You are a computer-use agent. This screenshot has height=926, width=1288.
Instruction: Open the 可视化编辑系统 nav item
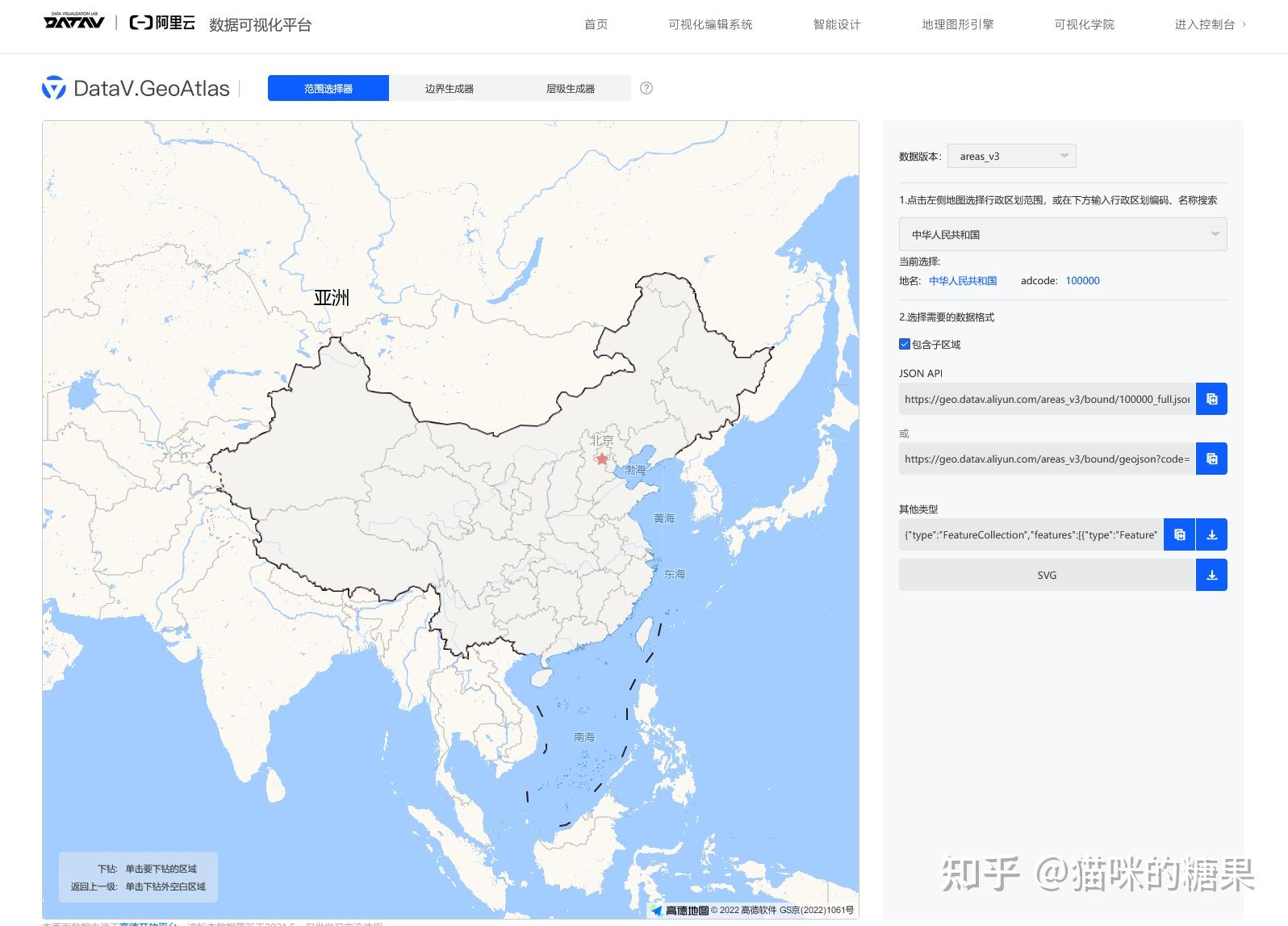pos(710,24)
